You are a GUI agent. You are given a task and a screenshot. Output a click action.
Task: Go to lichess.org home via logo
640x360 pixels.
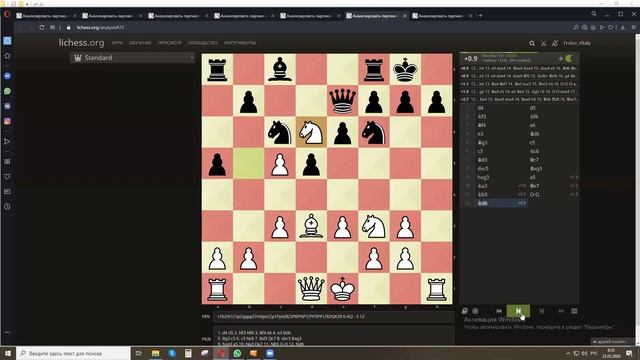coord(81,42)
